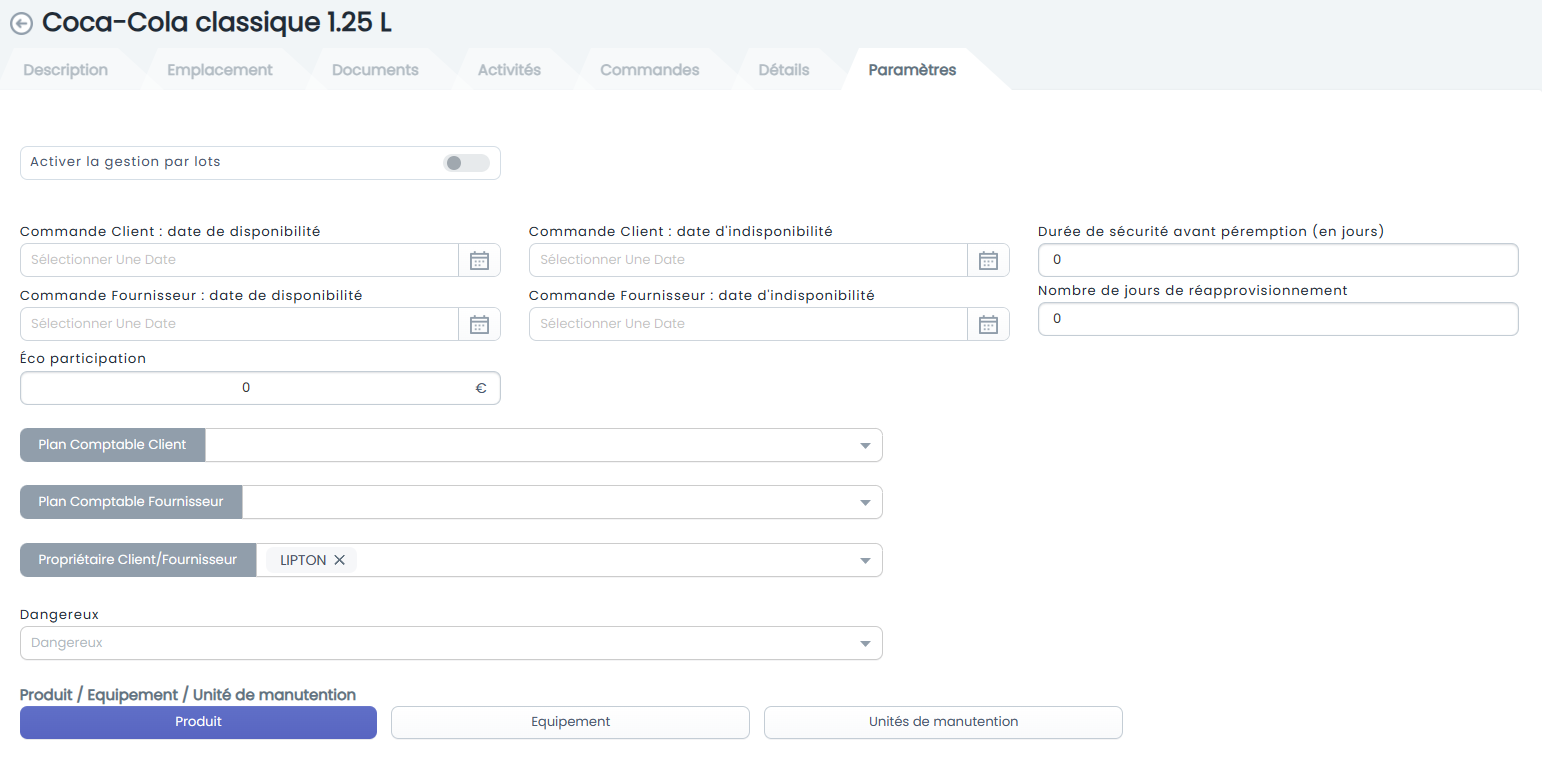Open calendar for Commande Fournisseur date d'indisponibilité
This screenshot has width=1542, height=760.
tap(988, 324)
